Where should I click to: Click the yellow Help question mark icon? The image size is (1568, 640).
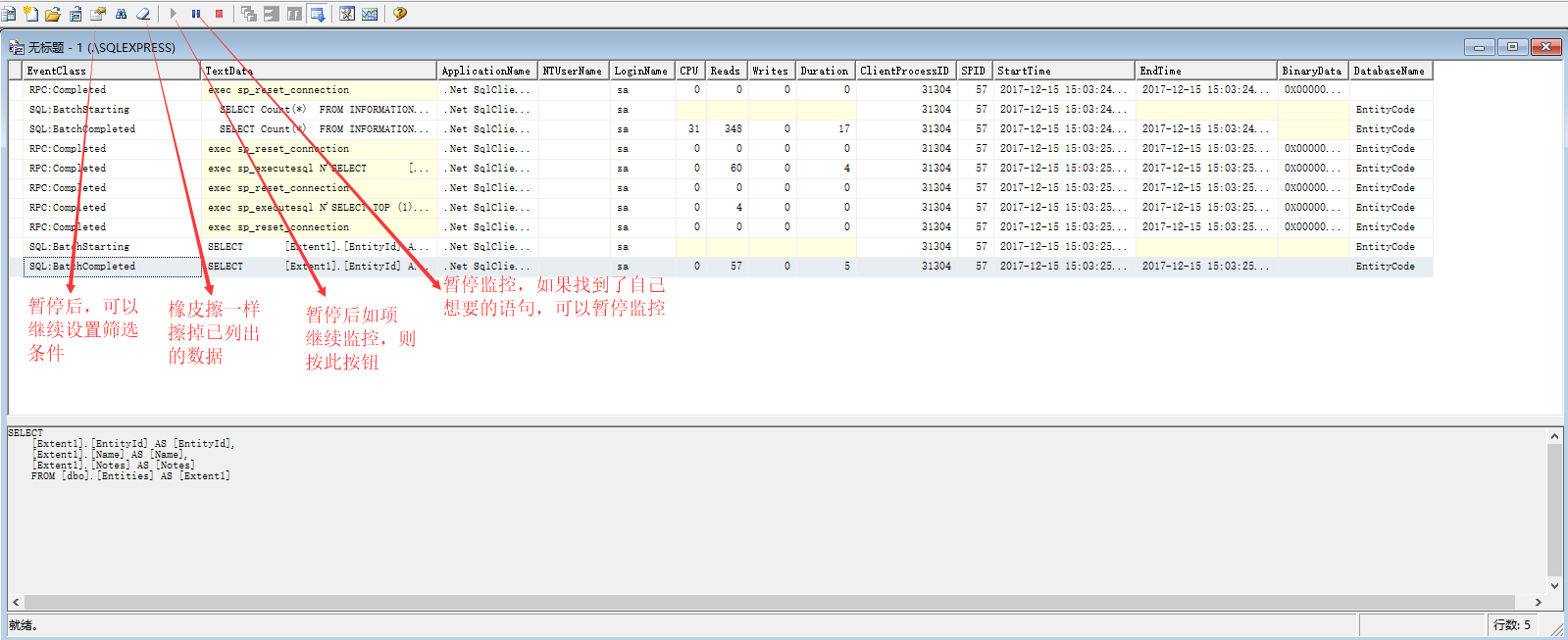pos(400,14)
